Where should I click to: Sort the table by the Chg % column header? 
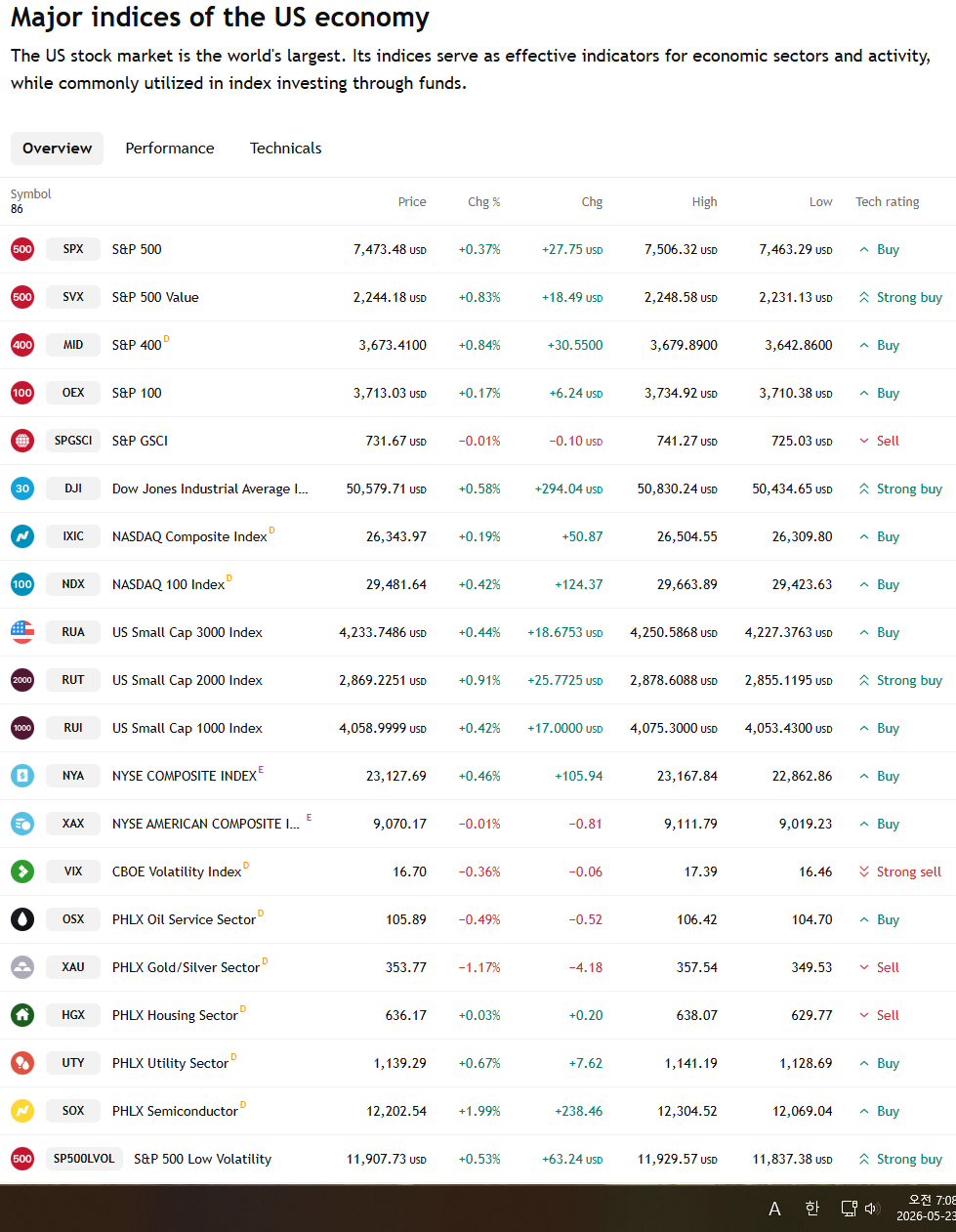click(x=484, y=202)
